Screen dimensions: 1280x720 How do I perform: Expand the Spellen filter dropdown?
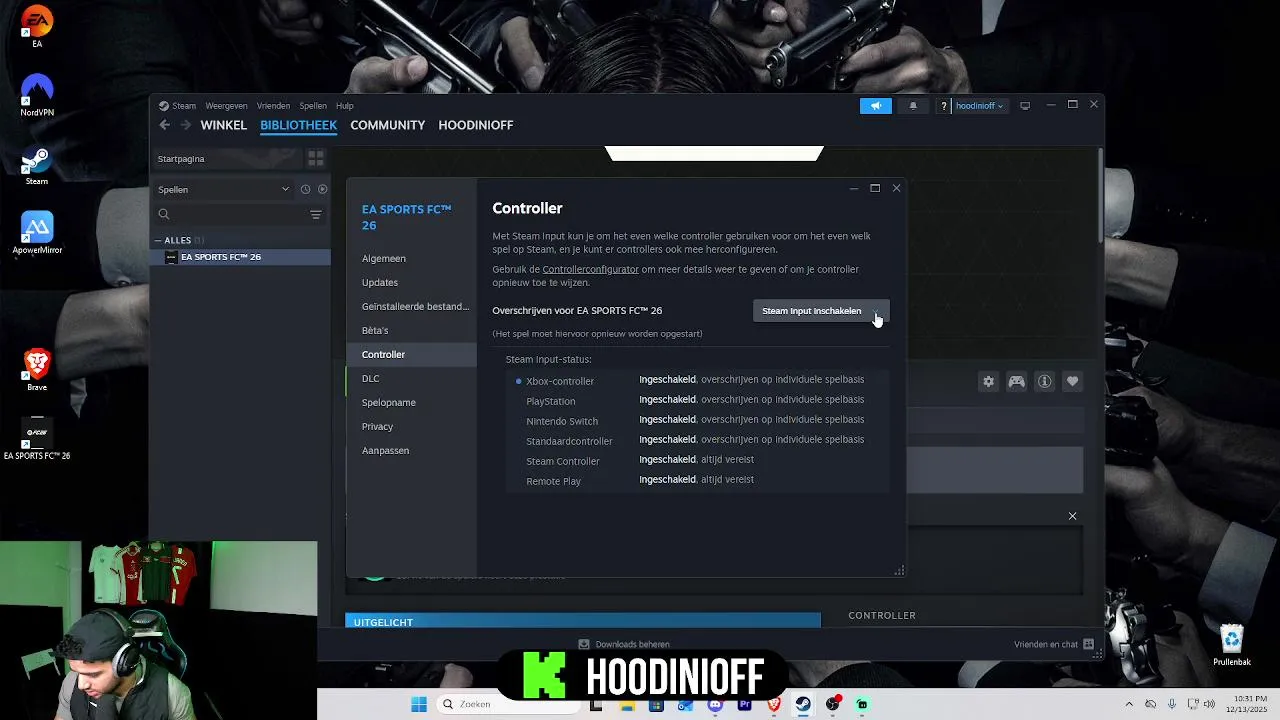click(x=224, y=189)
